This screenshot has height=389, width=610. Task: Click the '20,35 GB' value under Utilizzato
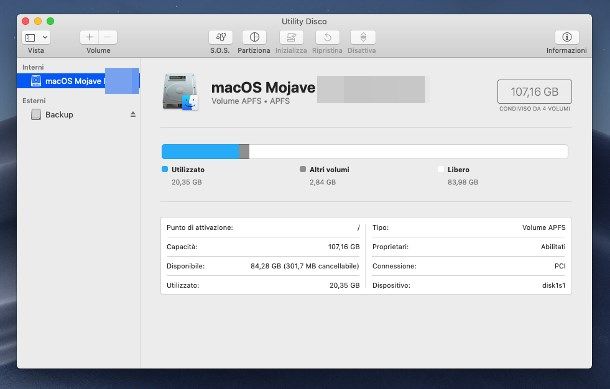(187, 182)
